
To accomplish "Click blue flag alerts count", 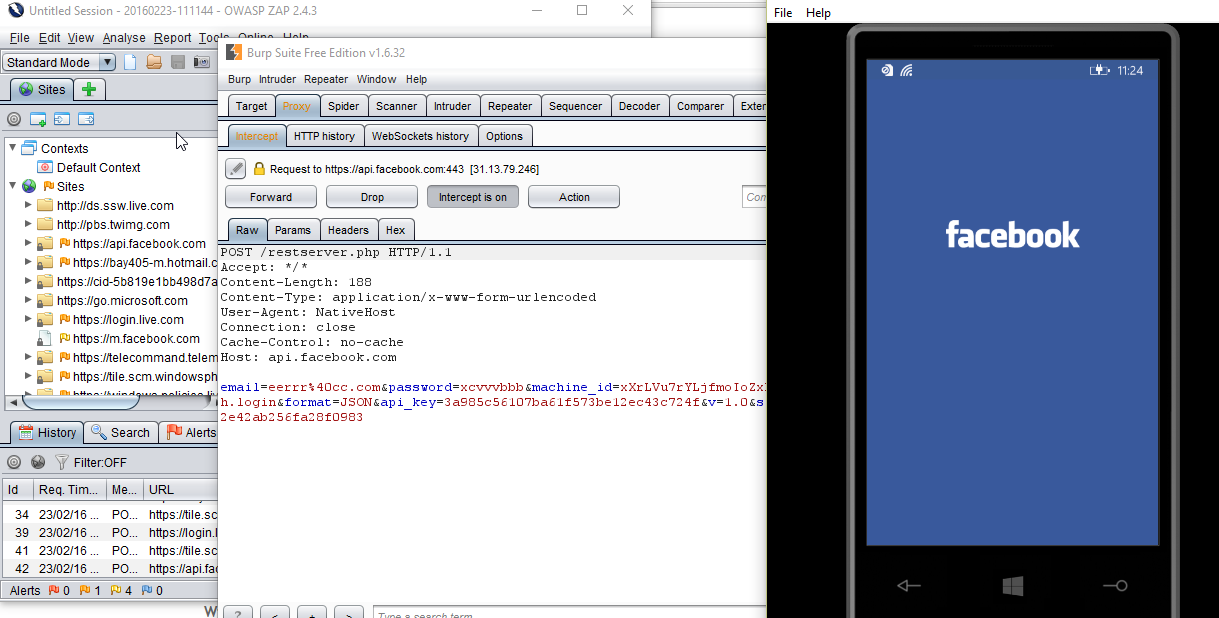I will click(152, 591).
